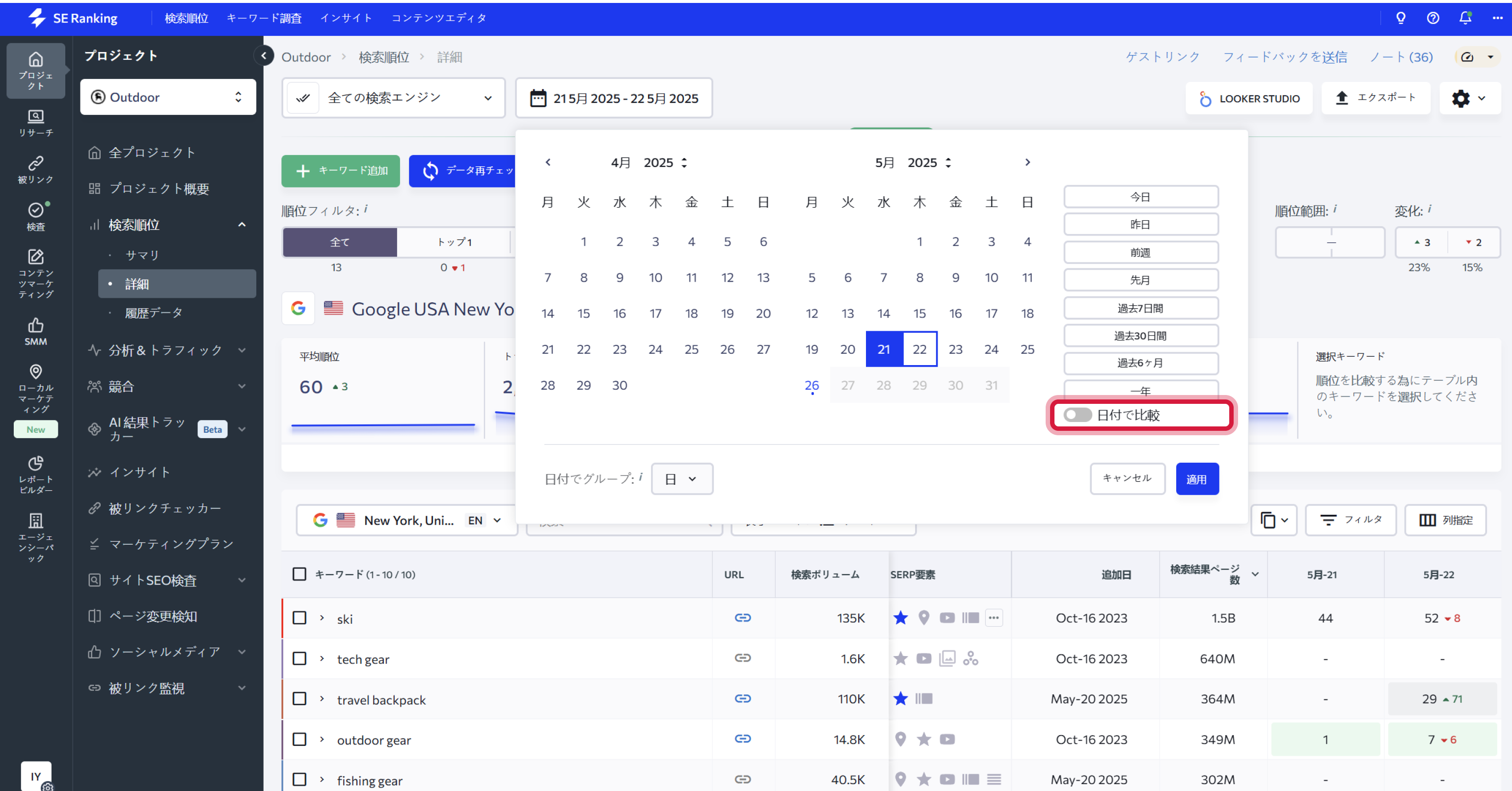Open the ゲストリンク link

pos(1162,57)
